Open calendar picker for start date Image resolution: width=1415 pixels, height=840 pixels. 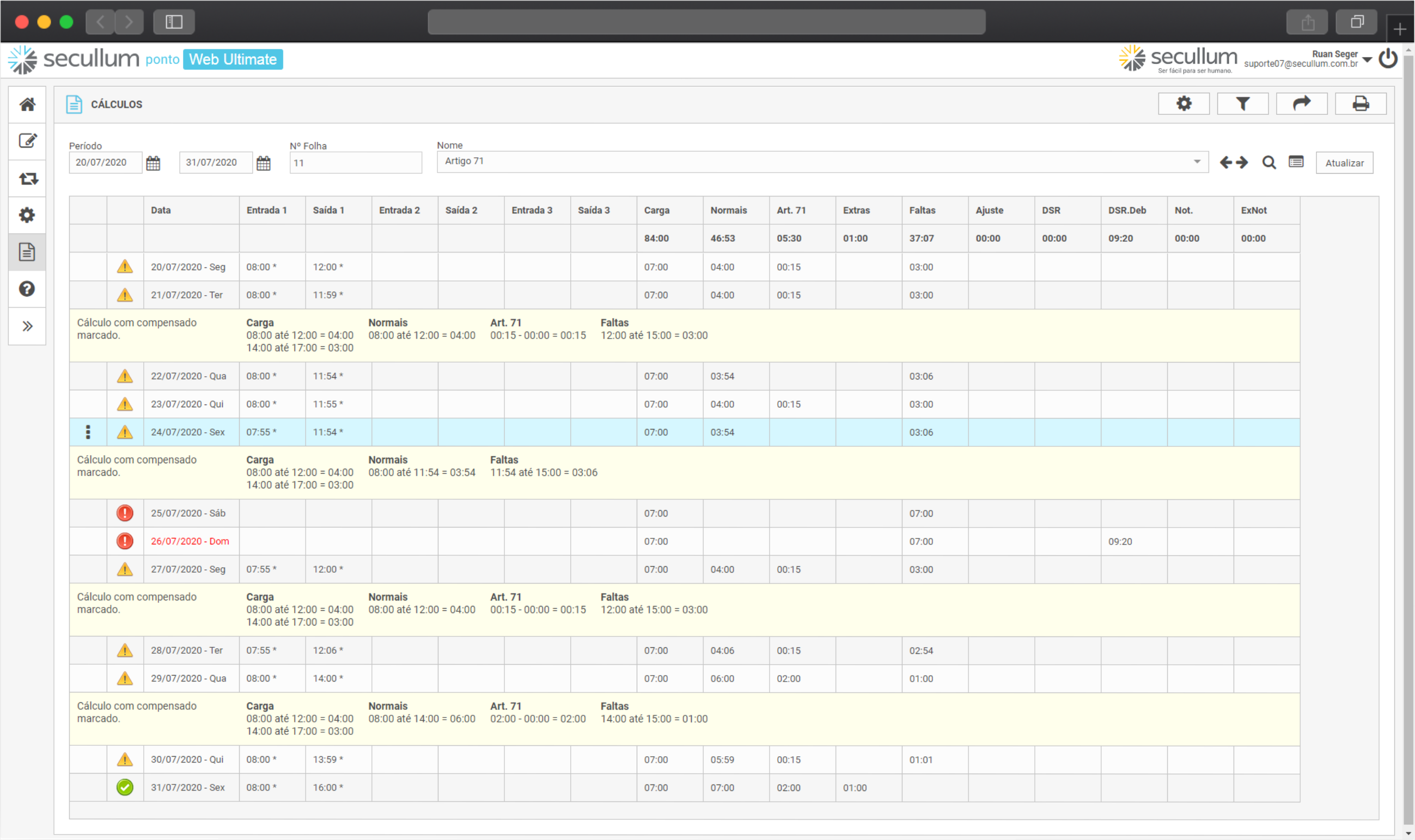pyautogui.click(x=153, y=163)
